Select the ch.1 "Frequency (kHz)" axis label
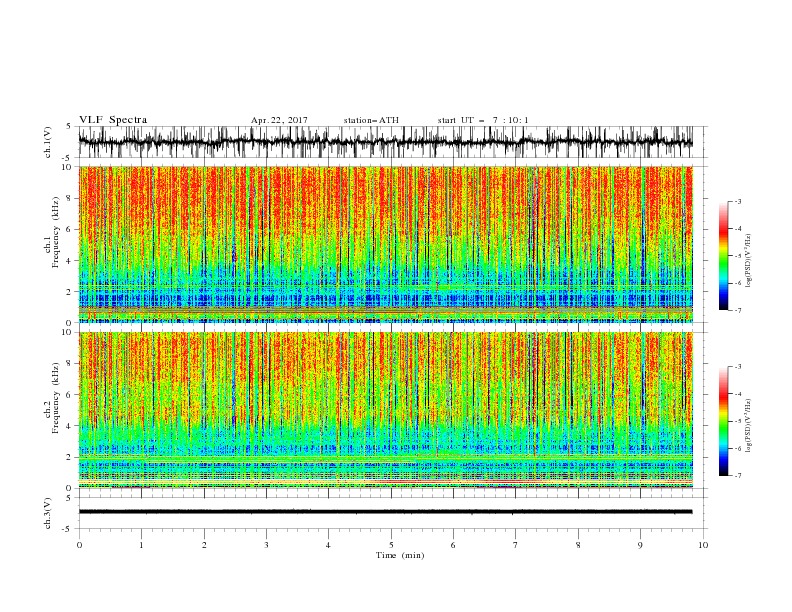The height and width of the screenshot is (612, 792). tap(56, 232)
